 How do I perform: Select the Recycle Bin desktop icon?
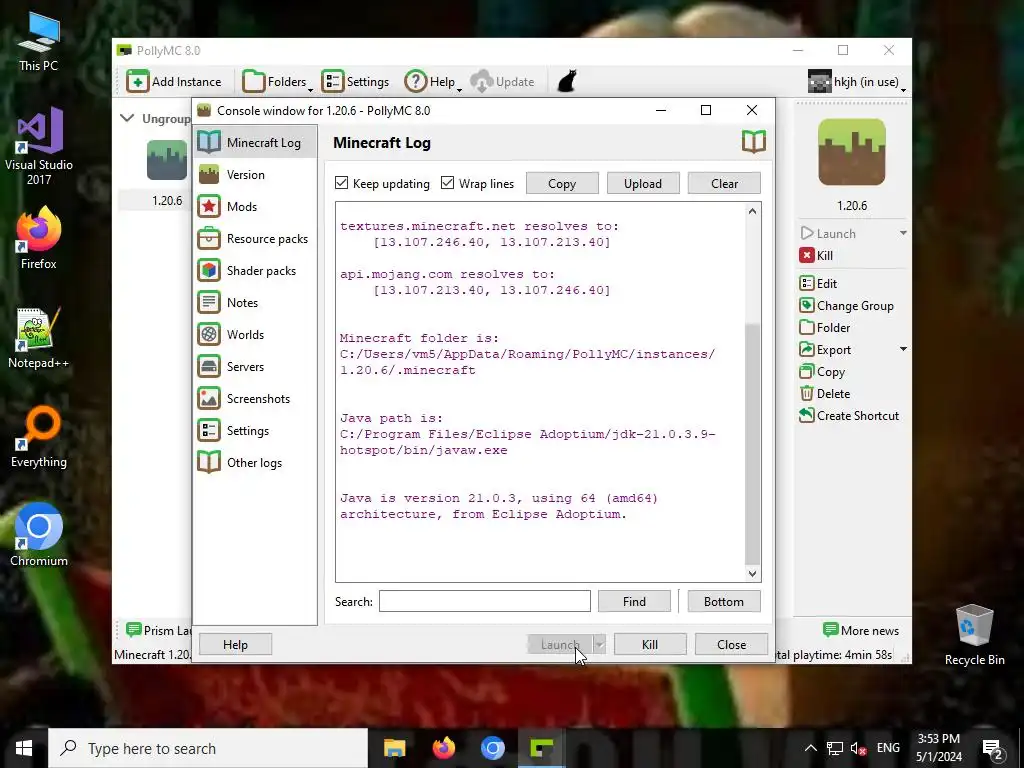(x=974, y=634)
